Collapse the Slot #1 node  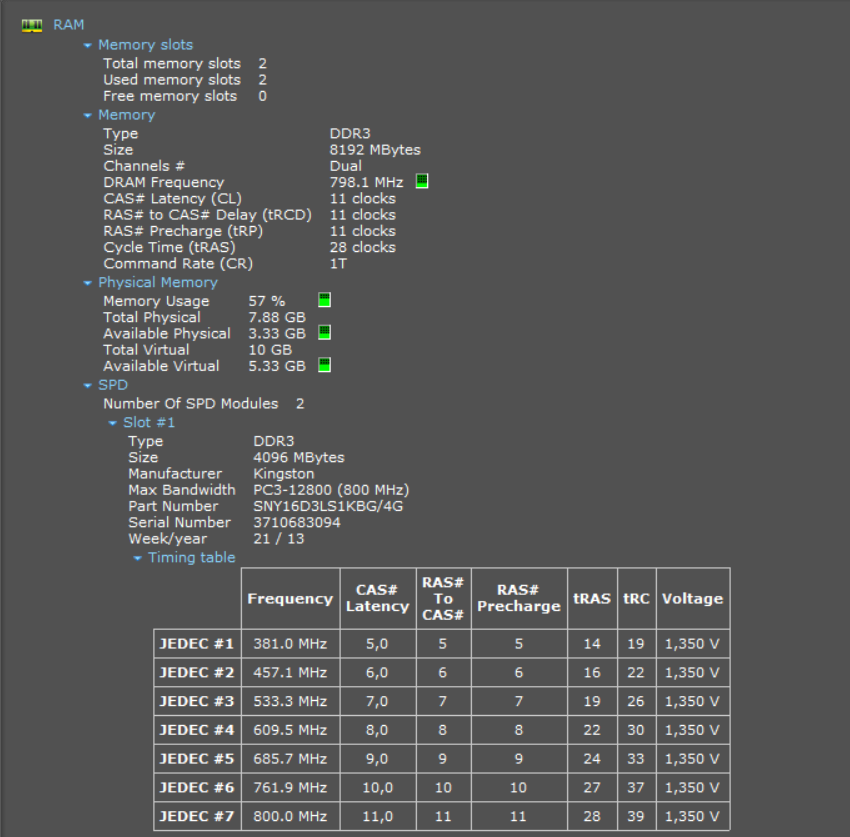tap(112, 423)
